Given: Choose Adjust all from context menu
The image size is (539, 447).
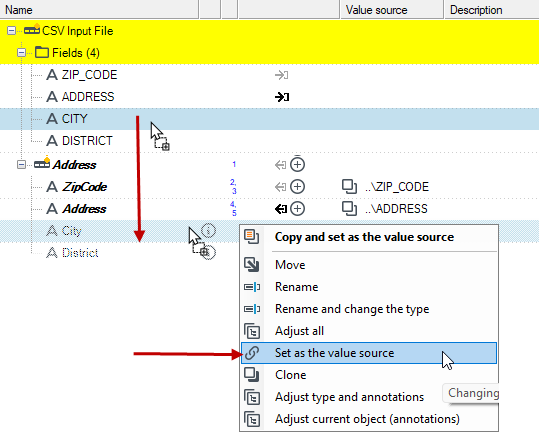Looking at the screenshot, I should (369, 331).
